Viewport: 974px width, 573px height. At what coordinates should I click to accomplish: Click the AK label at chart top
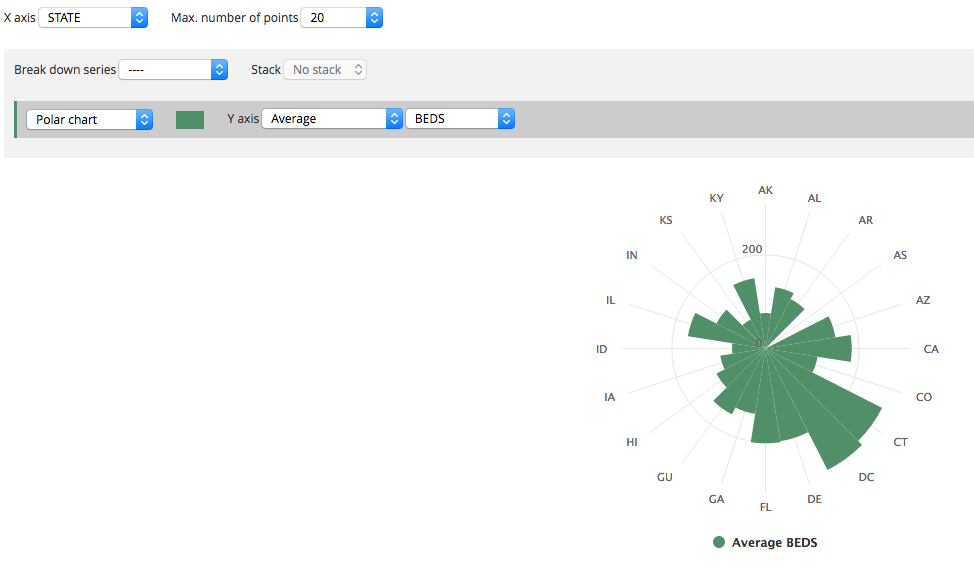coord(766,190)
